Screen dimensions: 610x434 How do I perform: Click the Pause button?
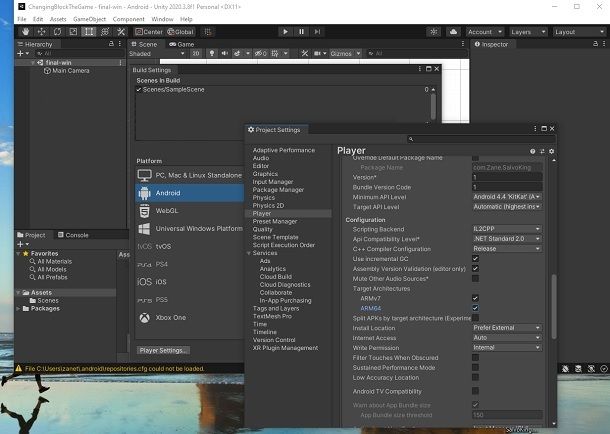[301, 32]
